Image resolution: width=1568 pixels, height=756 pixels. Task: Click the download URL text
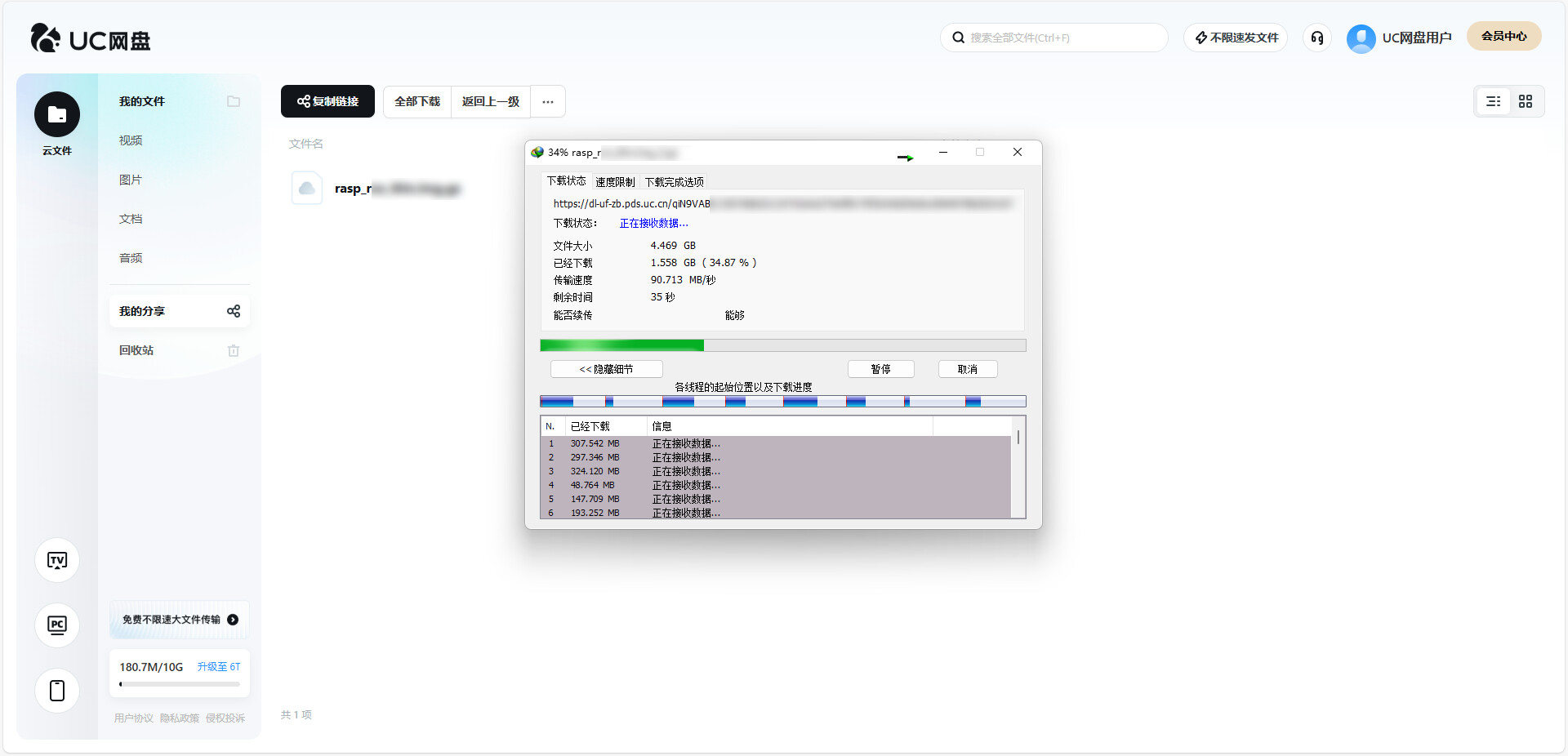(x=782, y=203)
